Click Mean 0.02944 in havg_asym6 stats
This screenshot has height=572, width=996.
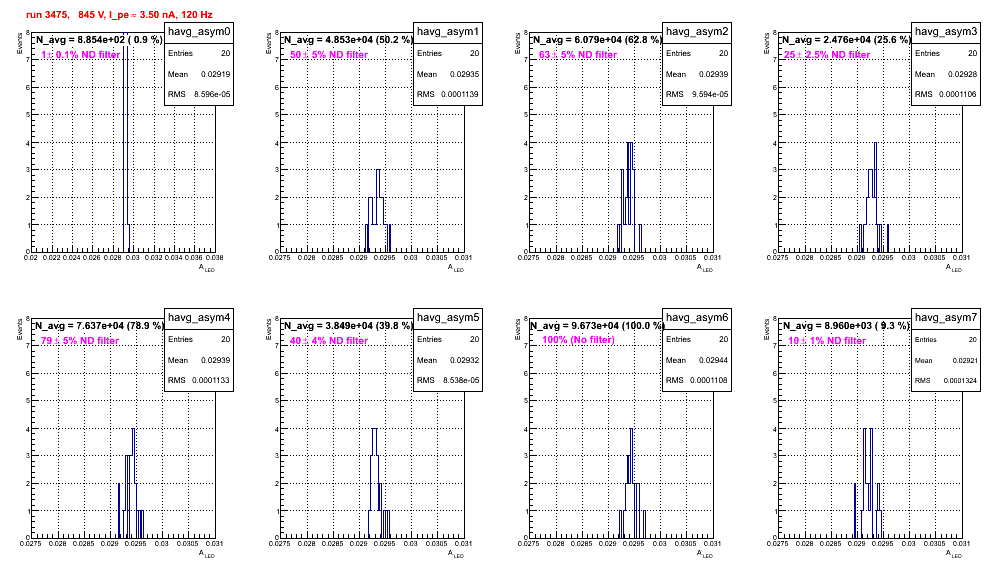697,360
